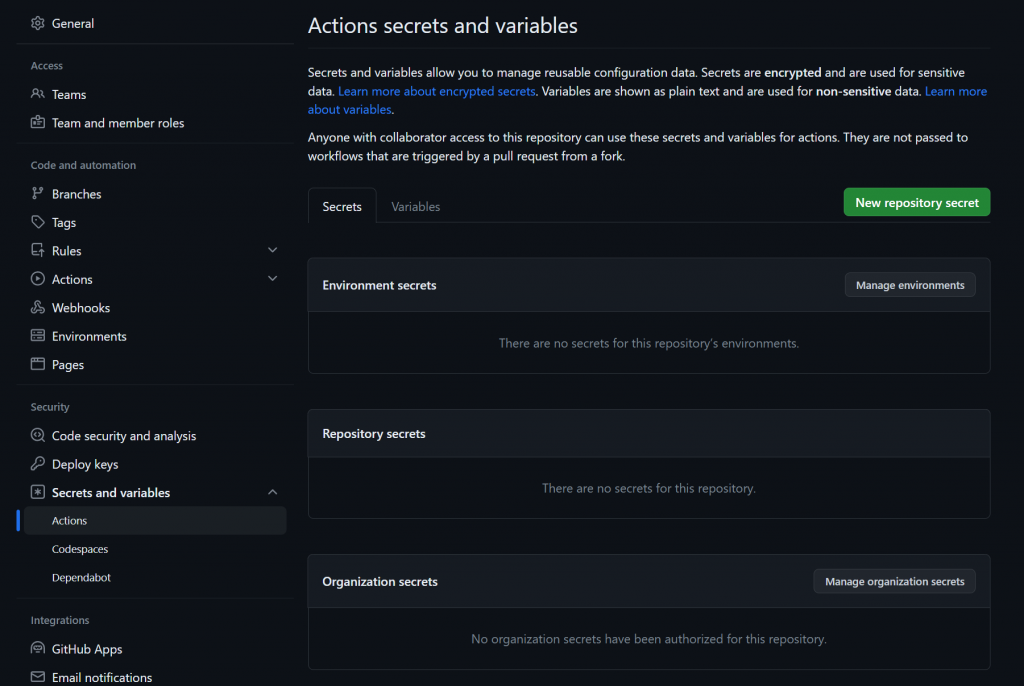Screen dimensions: 1024x686
Task: Click the Tags label icon
Action: [38, 222]
